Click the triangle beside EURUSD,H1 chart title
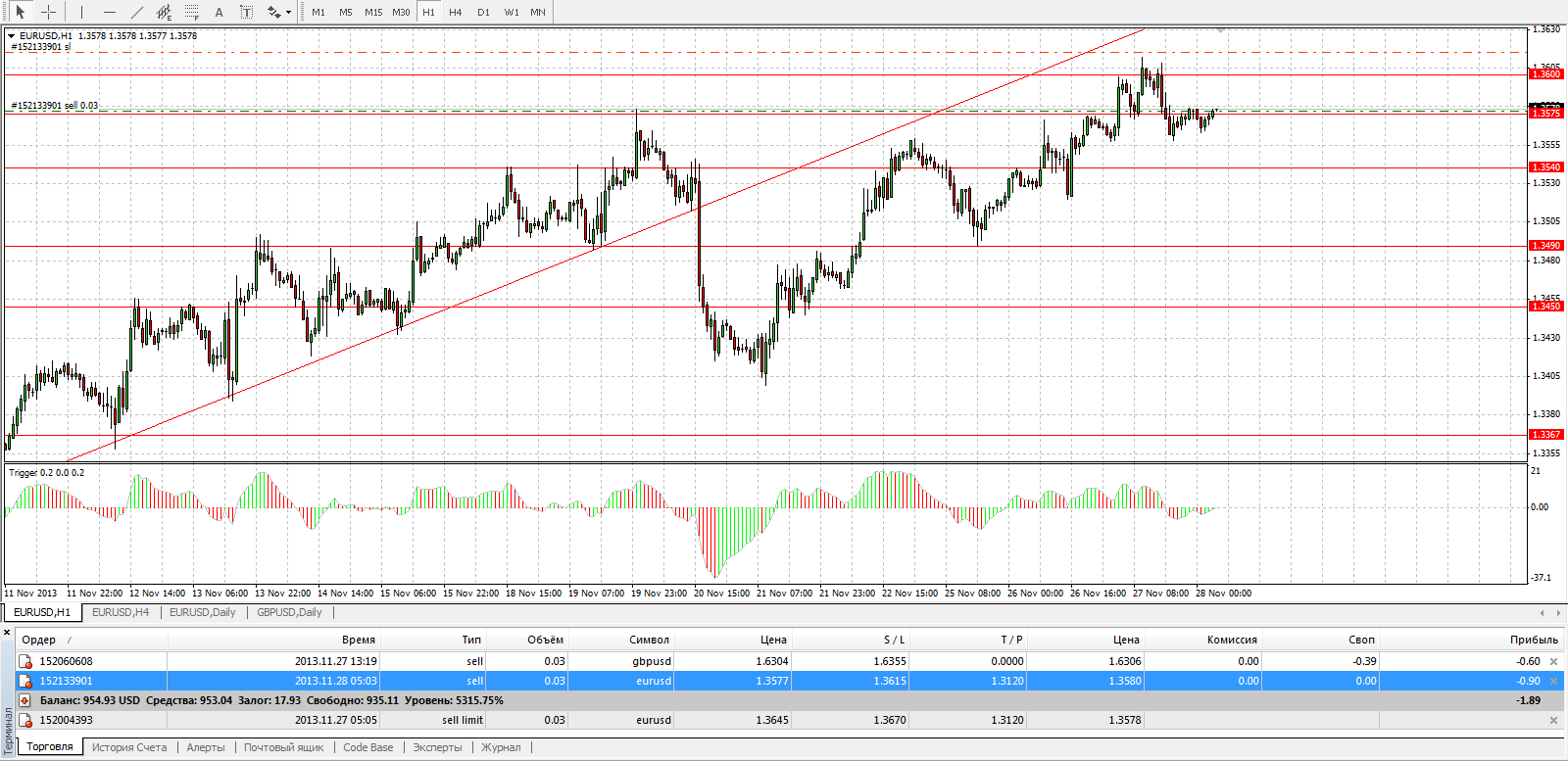This screenshot has height=761, width=1568. click(11, 35)
